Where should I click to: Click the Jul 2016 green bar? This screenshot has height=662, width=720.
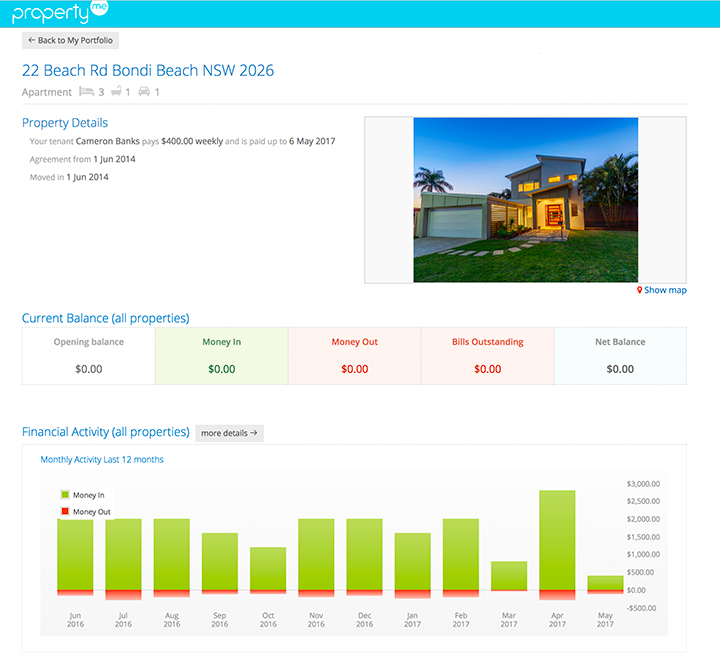pyautogui.click(x=124, y=555)
